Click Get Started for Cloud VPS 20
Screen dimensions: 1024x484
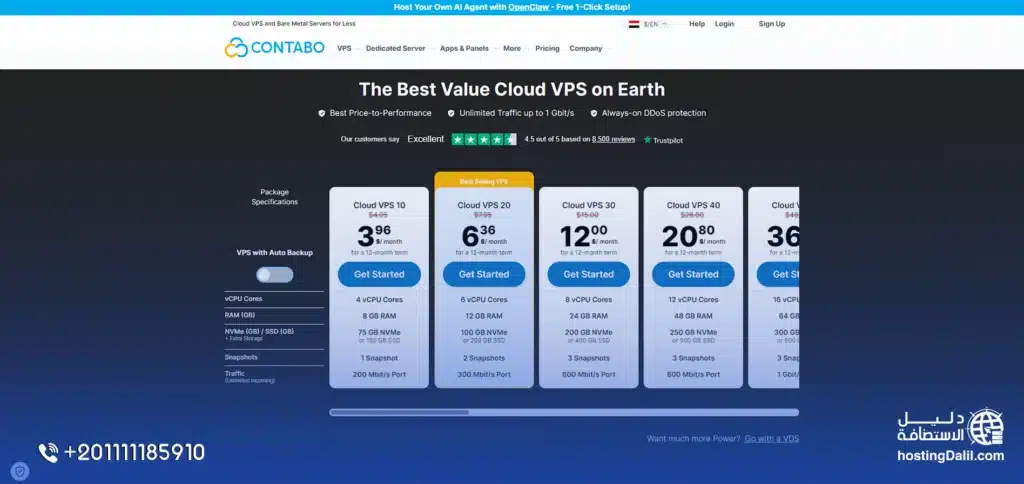tap(484, 274)
